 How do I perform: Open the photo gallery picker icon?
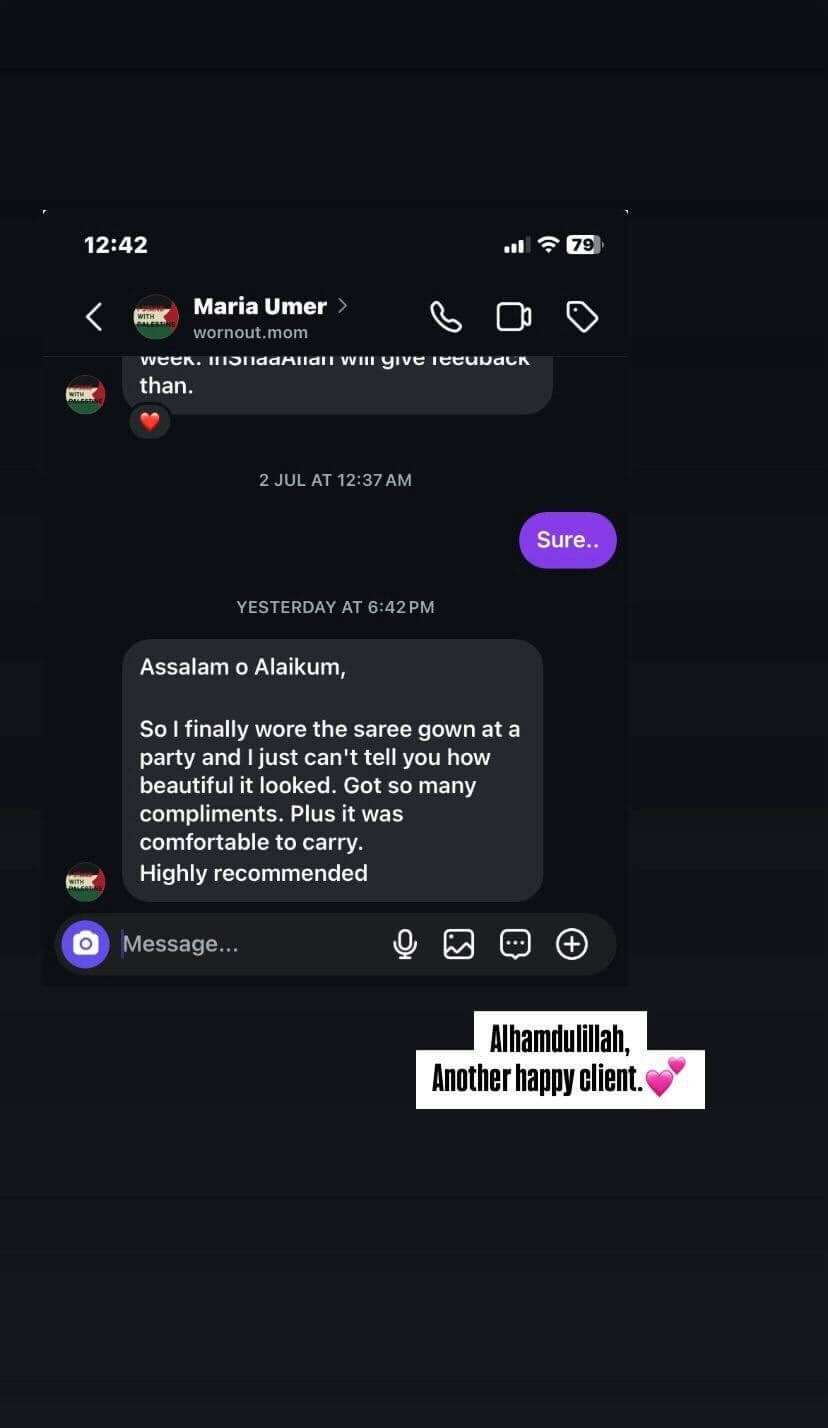(x=459, y=944)
